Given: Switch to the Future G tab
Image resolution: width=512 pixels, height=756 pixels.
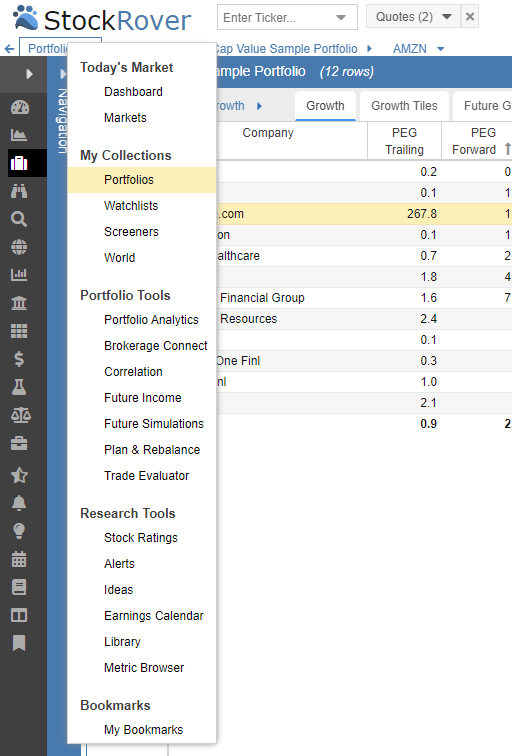Looking at the screenshot, I should (482, 106).
